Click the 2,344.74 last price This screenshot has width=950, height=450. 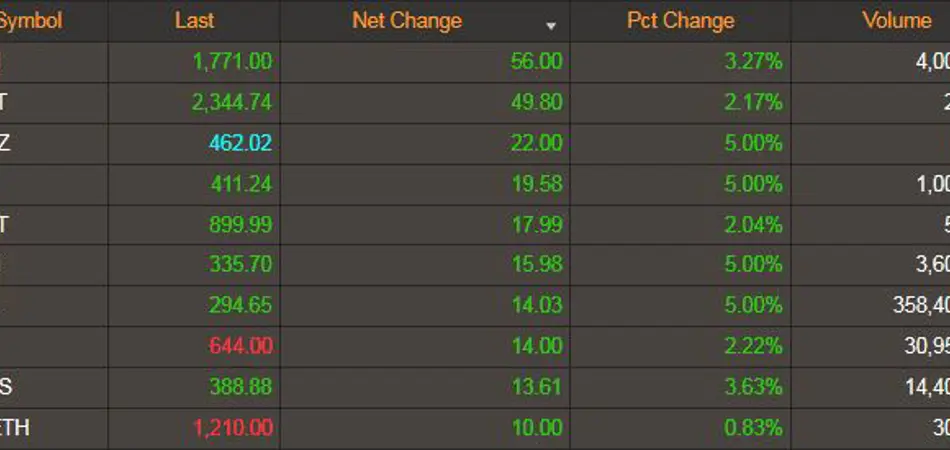[x=232, y=102]
